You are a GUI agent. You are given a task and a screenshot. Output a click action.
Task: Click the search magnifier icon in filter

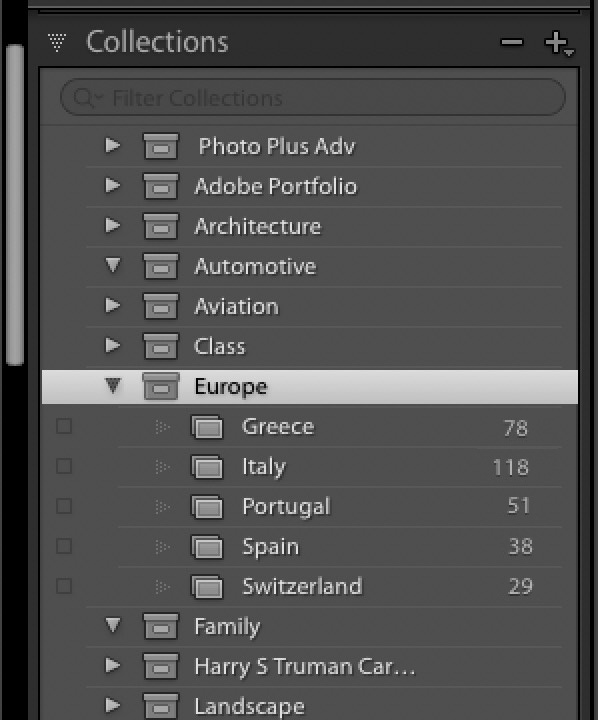pos(83,98)
